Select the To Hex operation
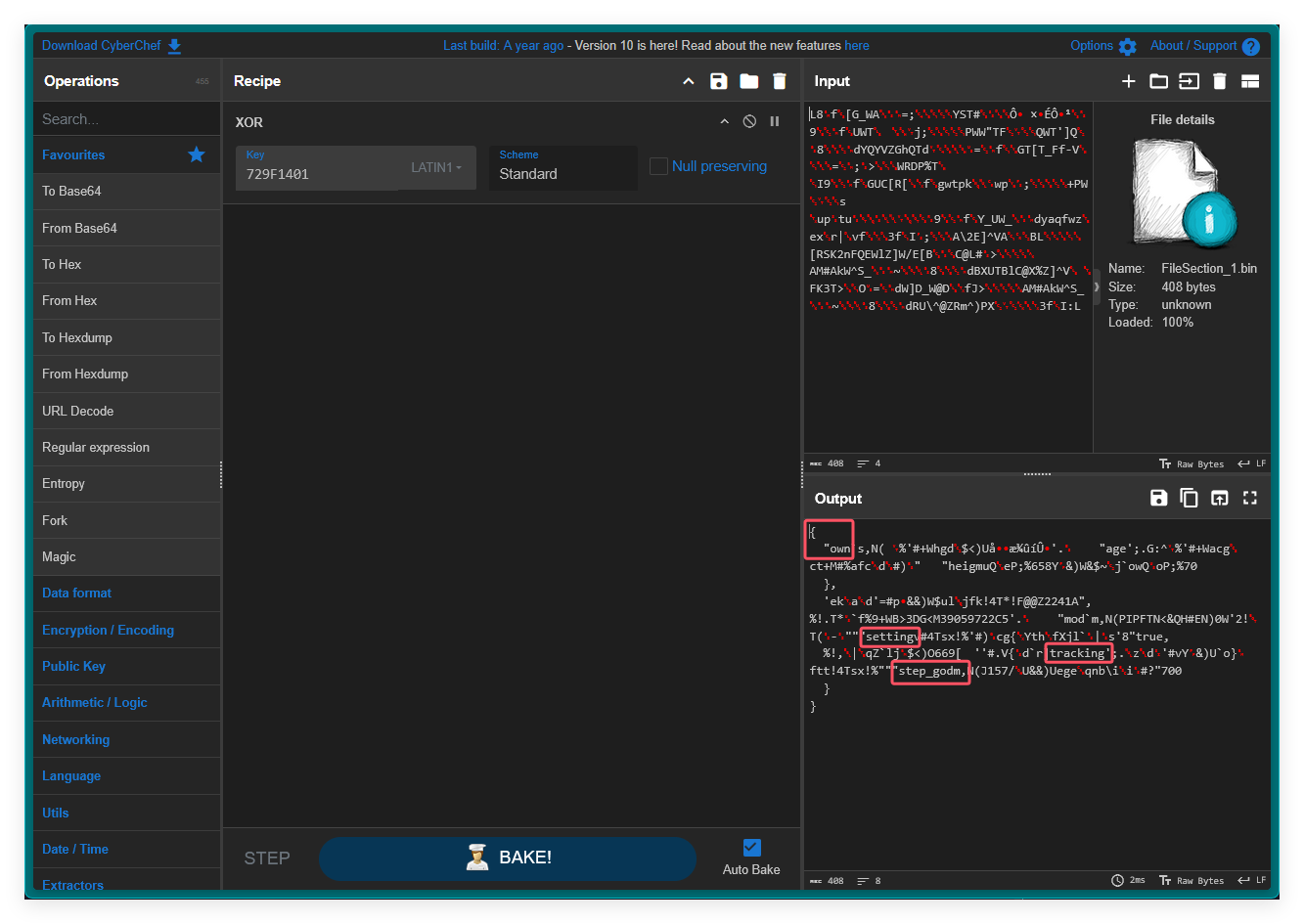The height and width of the screenshot is (924, 1304). click(126, 264)
